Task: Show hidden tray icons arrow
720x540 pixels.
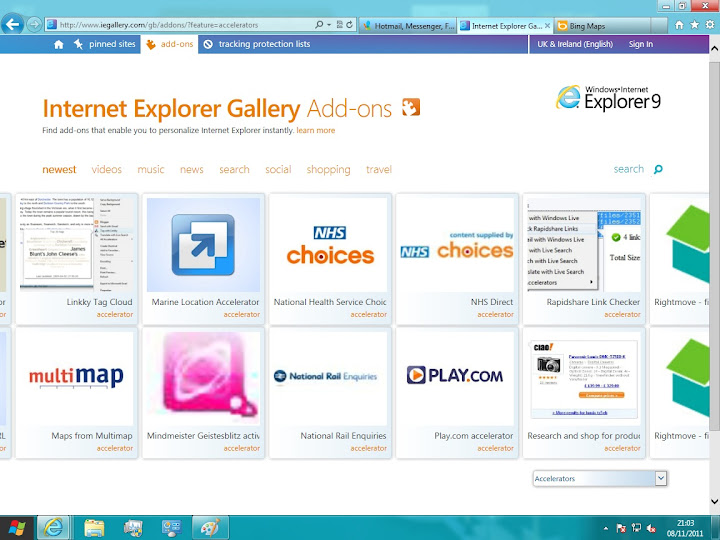Action: point(606,529)
